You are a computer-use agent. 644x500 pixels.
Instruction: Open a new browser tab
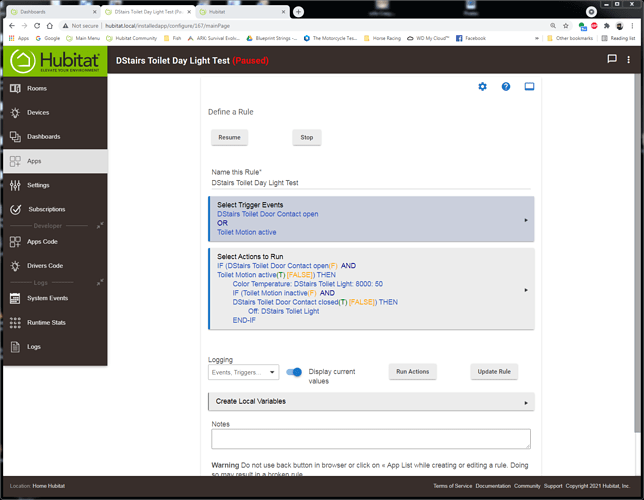click(x=299, y=12)
